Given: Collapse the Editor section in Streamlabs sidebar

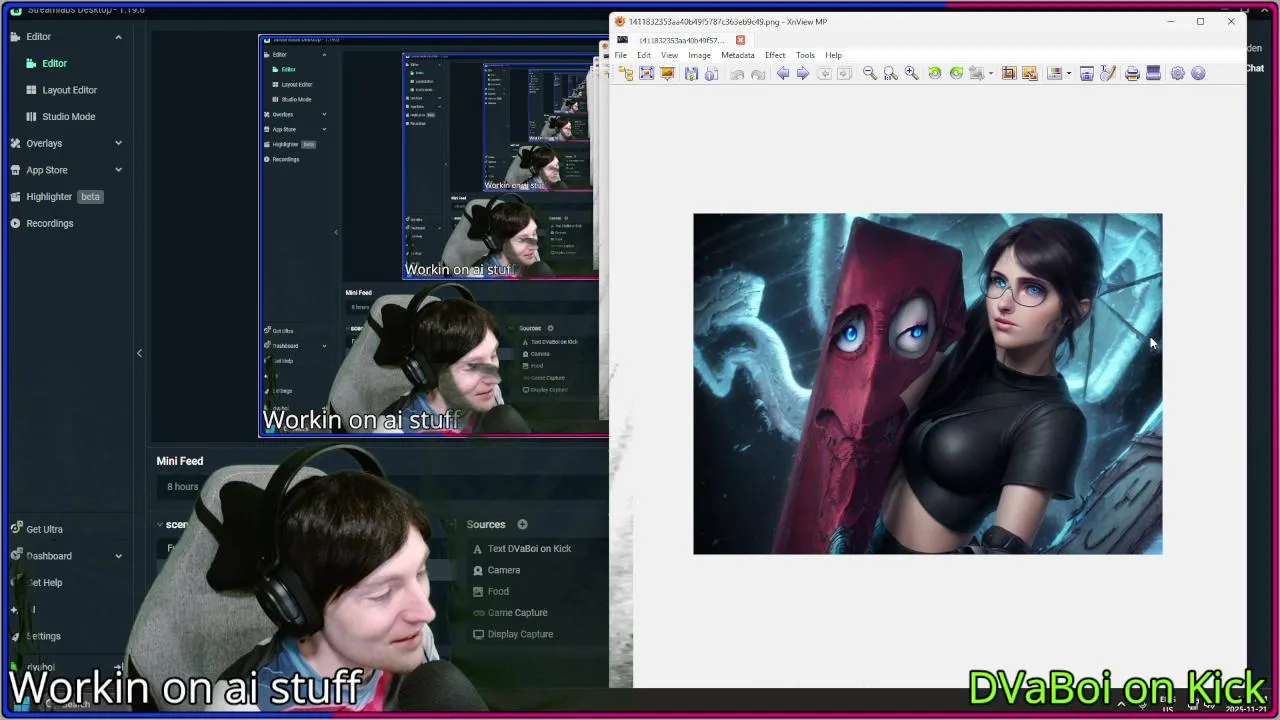Looking at the screenshot, I should click(118, 37).
